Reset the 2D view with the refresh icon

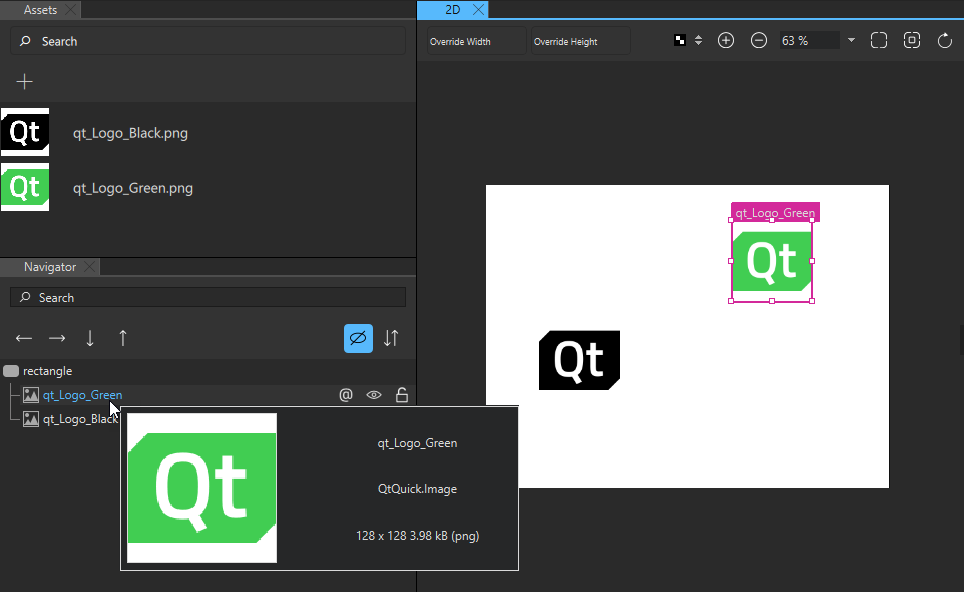(x=944, y=40)
